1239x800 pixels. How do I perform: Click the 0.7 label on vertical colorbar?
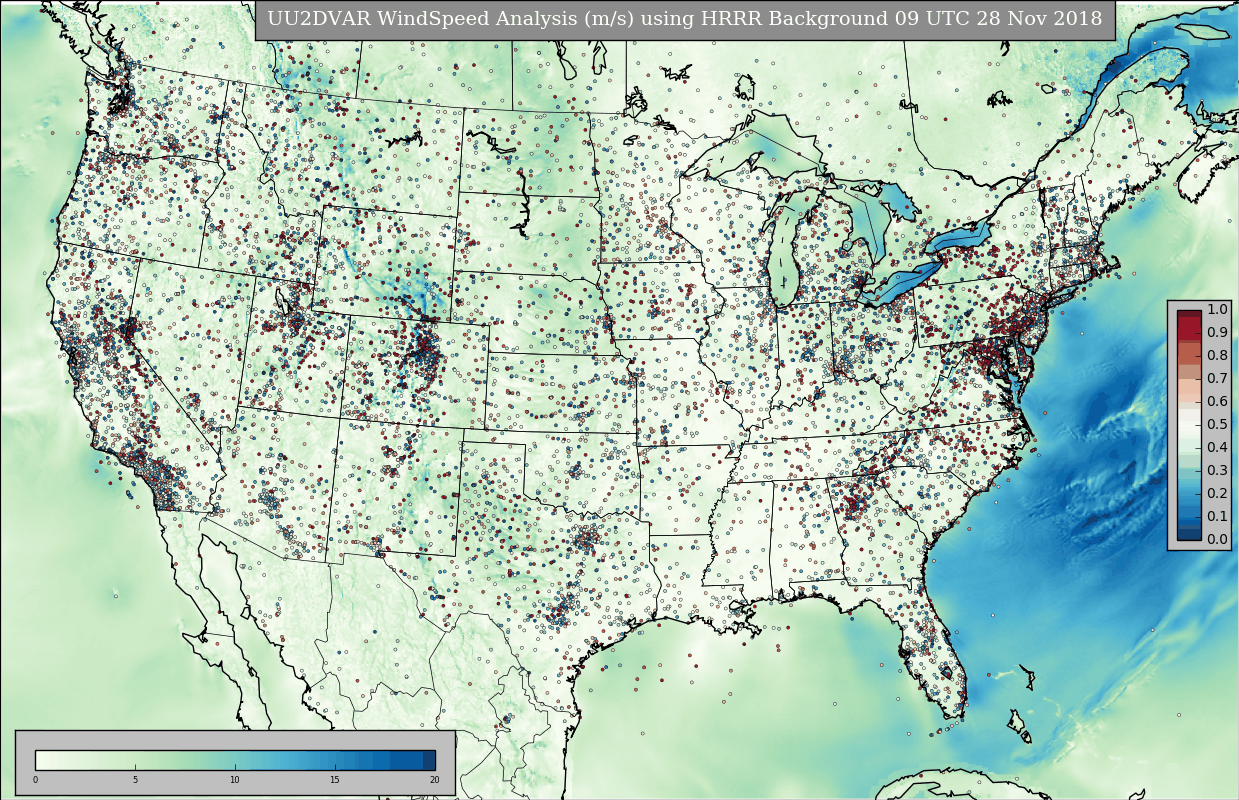[x=1217, y=378]
